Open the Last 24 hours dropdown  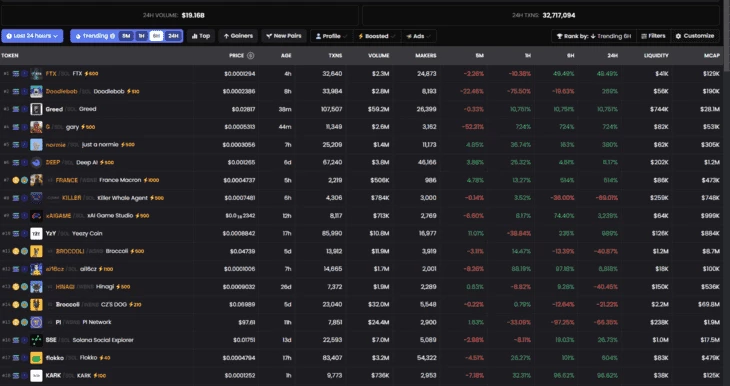(x=32, y=36)
